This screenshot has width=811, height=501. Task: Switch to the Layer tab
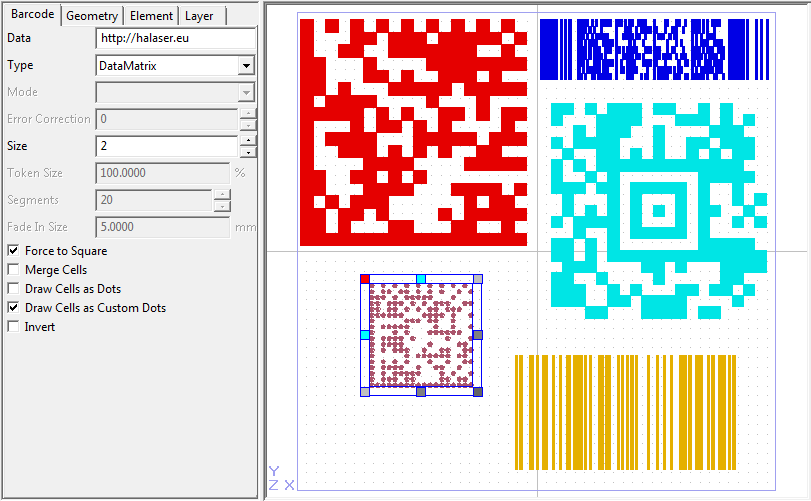point(199,16)
